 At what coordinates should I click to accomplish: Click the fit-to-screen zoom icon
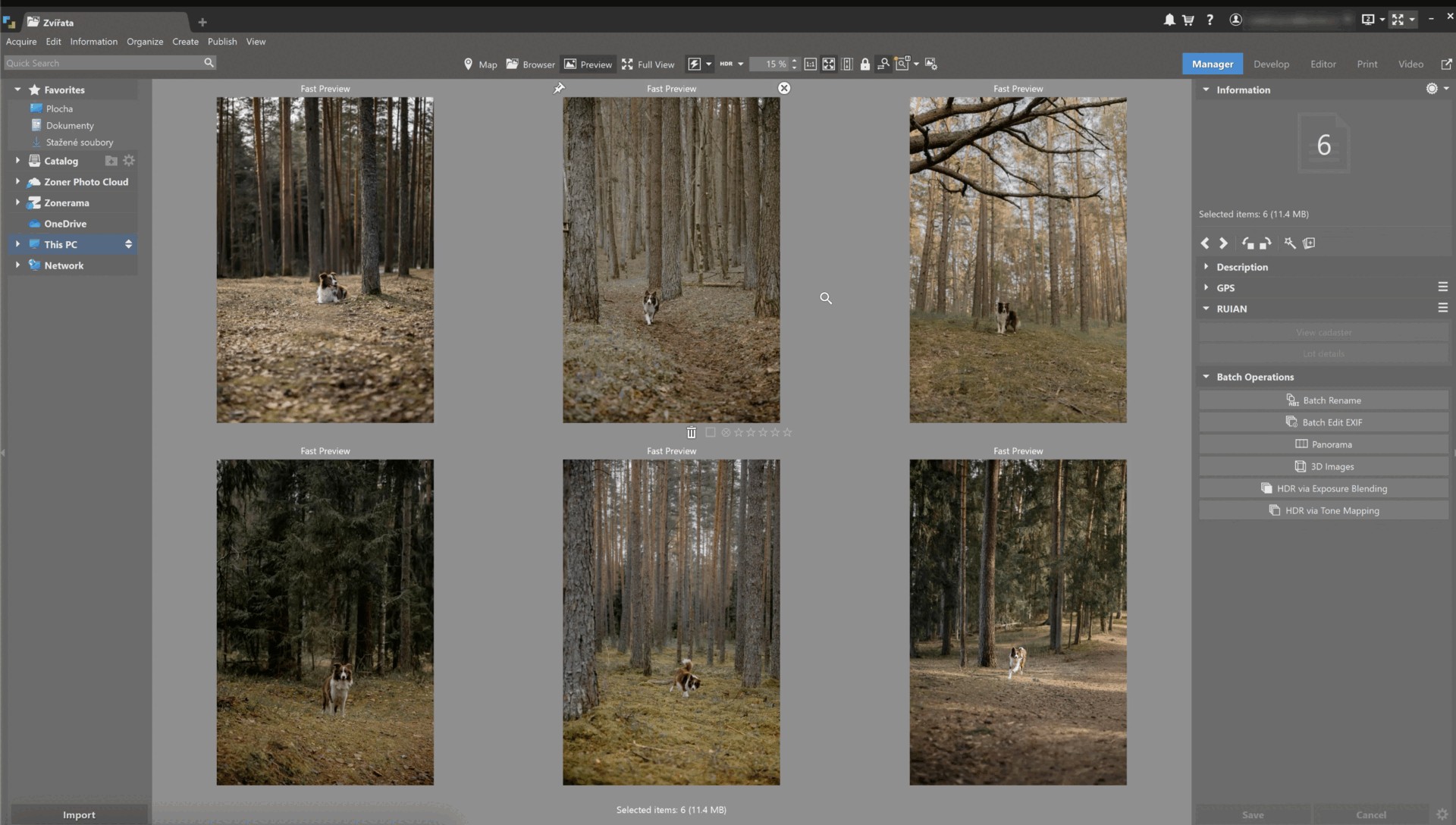click(x=827, y=64)
